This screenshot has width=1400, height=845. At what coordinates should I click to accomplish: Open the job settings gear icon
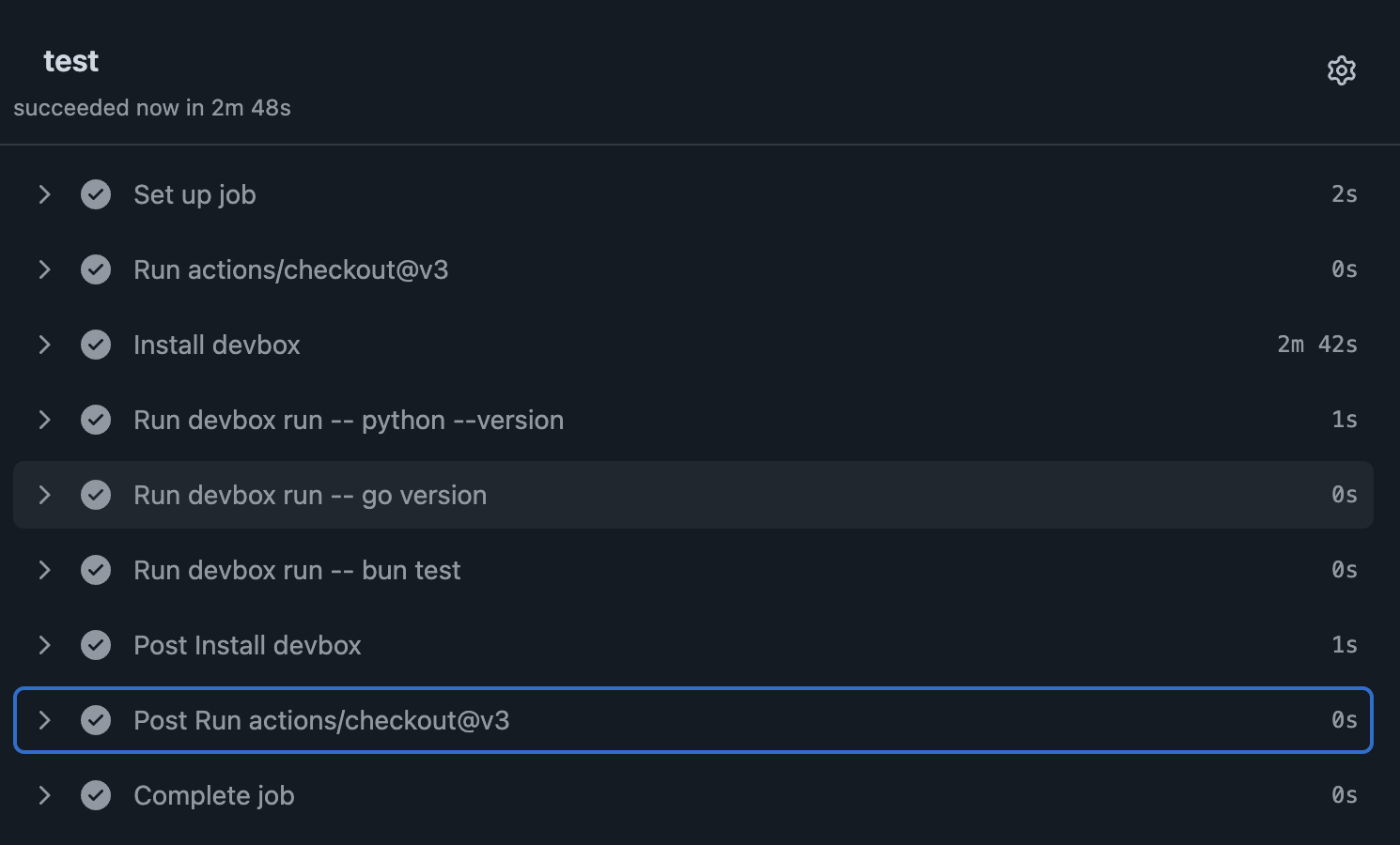(x=1341, y=71)
